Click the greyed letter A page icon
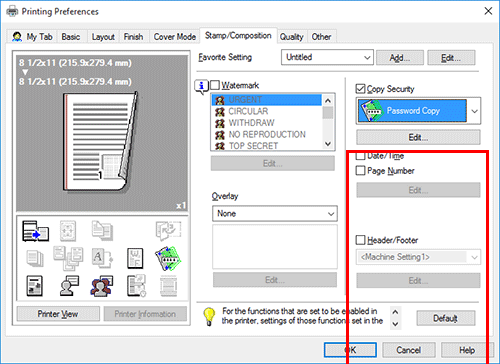Screen dimensions: 500x364 (102, 258)
